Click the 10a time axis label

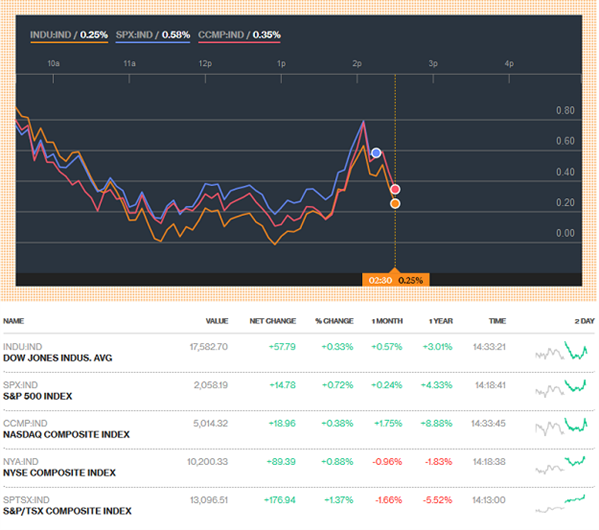click(53, 63)
